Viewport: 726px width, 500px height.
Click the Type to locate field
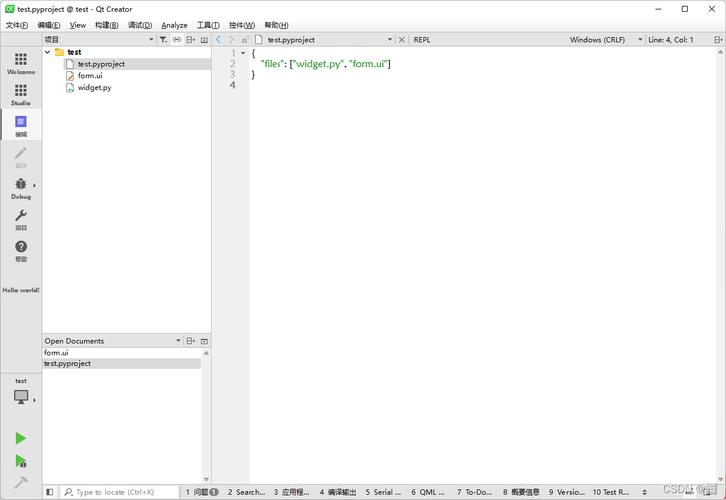(x=119, y=492)
